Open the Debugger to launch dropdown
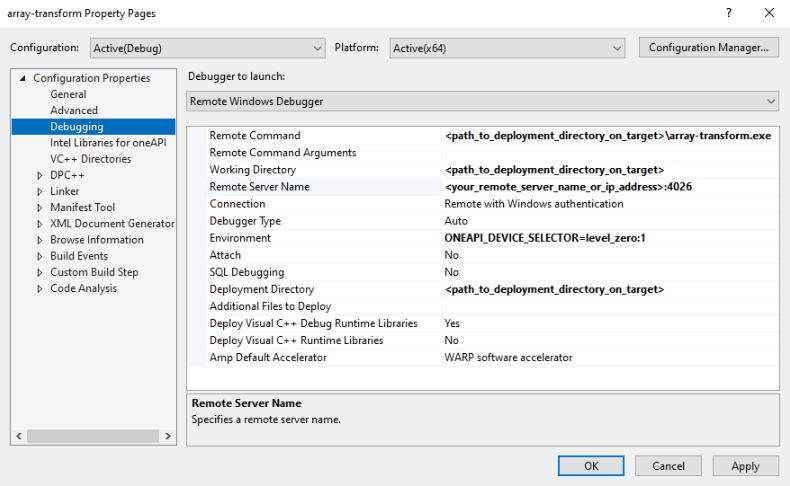The width and height of the screenshot is (790, 486). [x=482, y=101]
